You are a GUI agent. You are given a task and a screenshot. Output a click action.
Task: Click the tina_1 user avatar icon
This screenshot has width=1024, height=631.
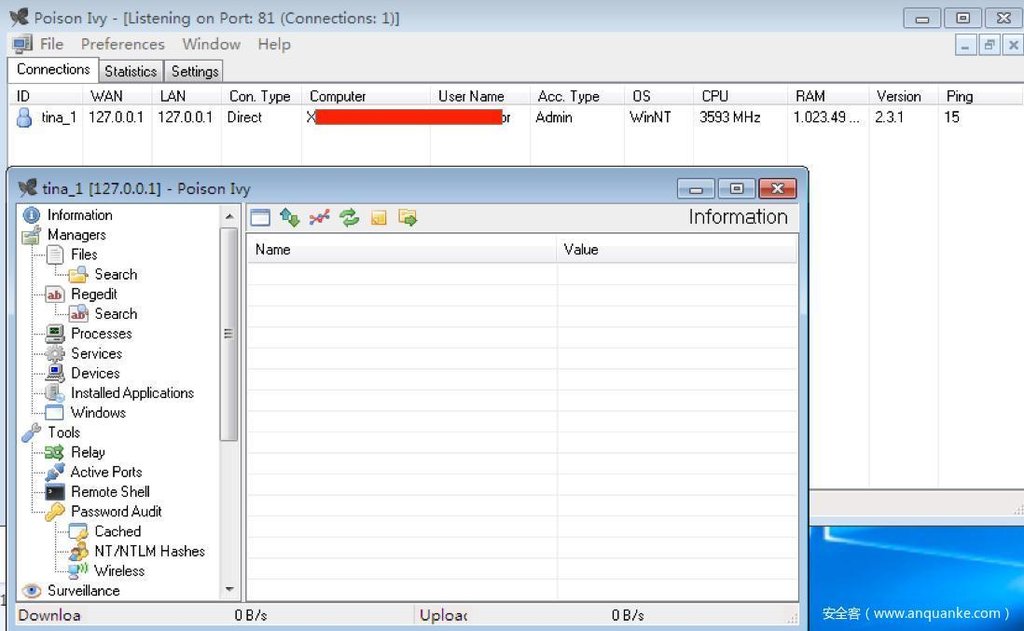point(24,118)
